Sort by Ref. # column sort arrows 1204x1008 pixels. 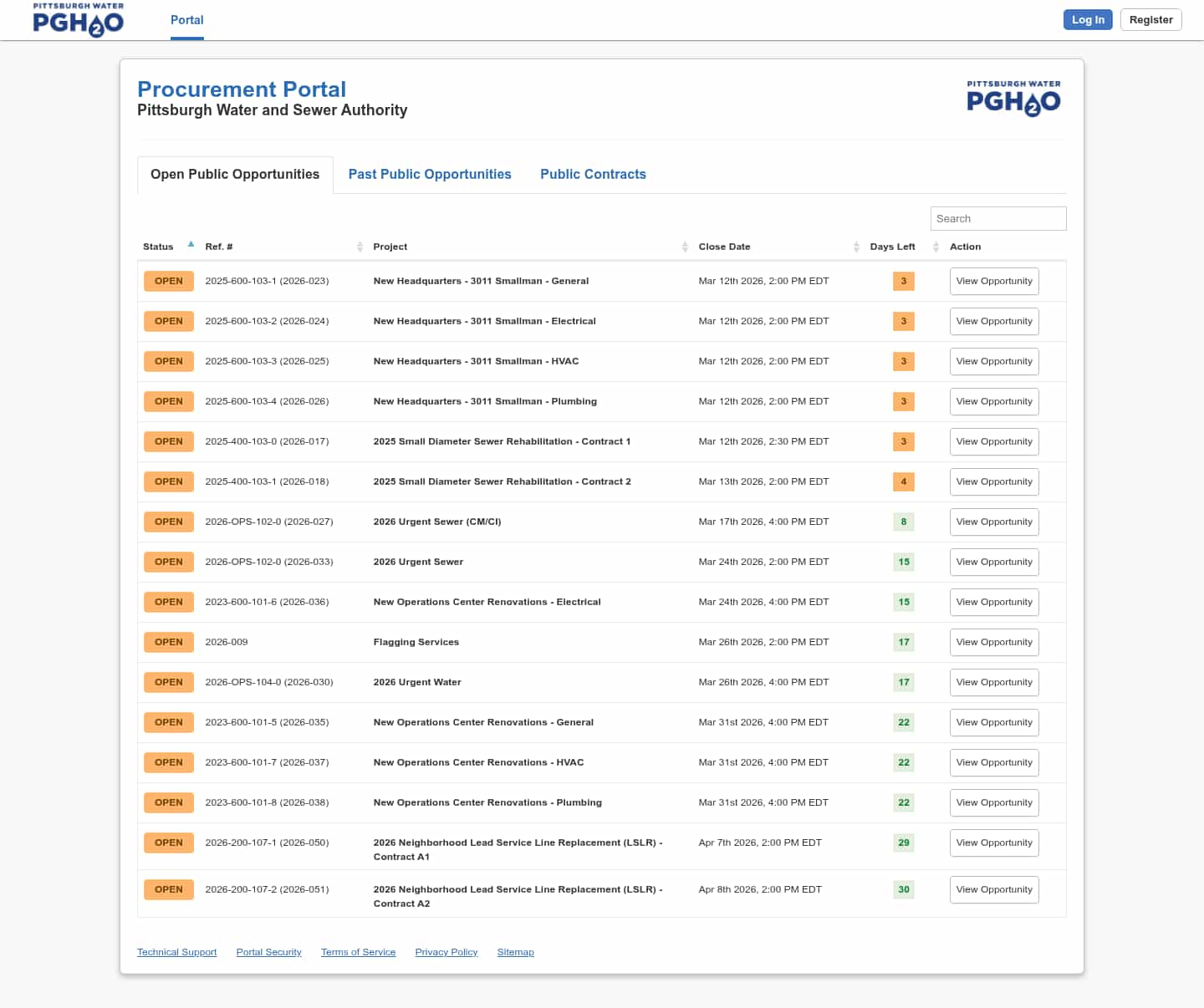(x=360, y=247)
